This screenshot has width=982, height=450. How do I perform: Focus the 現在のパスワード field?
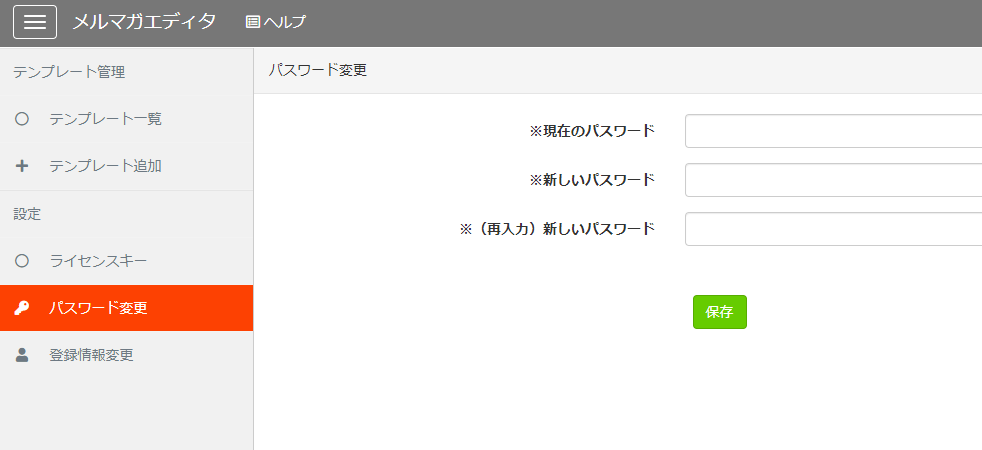click(834, 131)
